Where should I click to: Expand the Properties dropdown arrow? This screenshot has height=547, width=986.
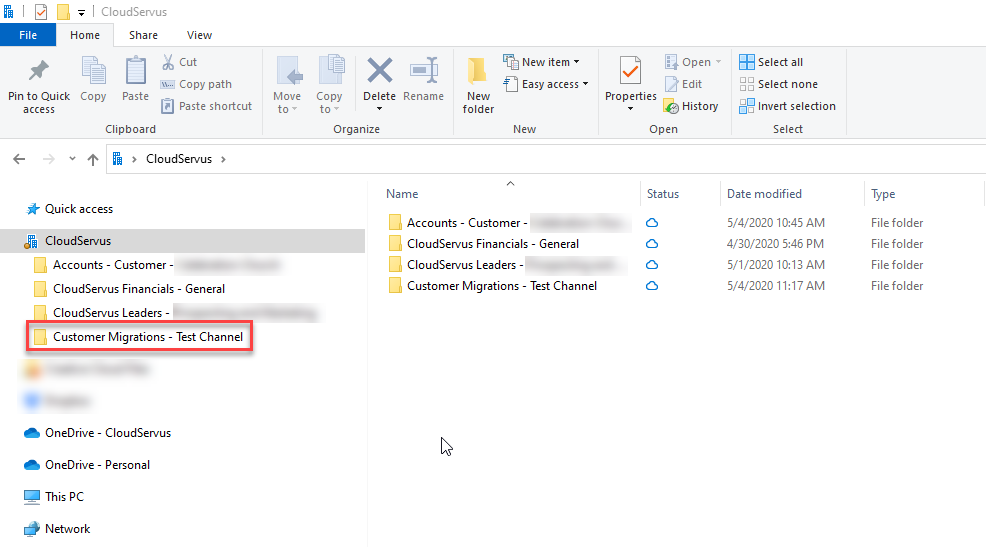pyautogui.click(x=630, y=109)
